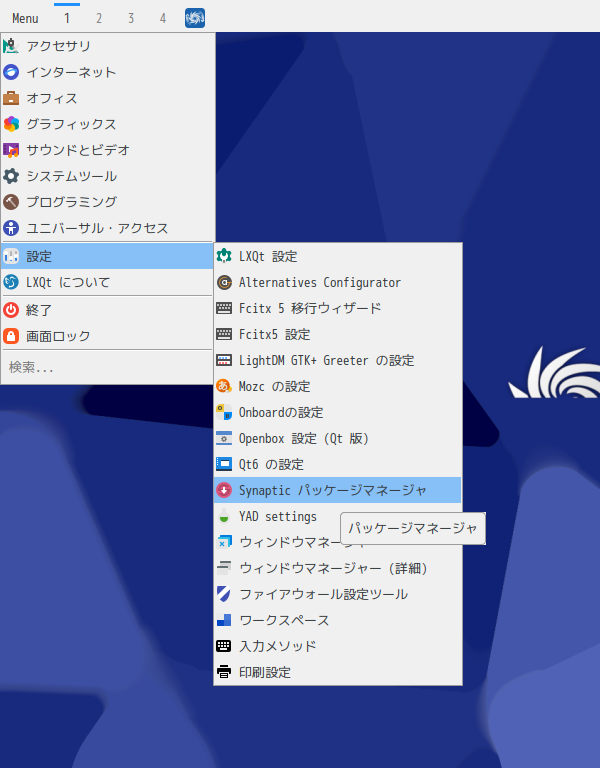Focus the 検索... search field
Viewport: 600px width, 768px height.
[x=107, y=367]
